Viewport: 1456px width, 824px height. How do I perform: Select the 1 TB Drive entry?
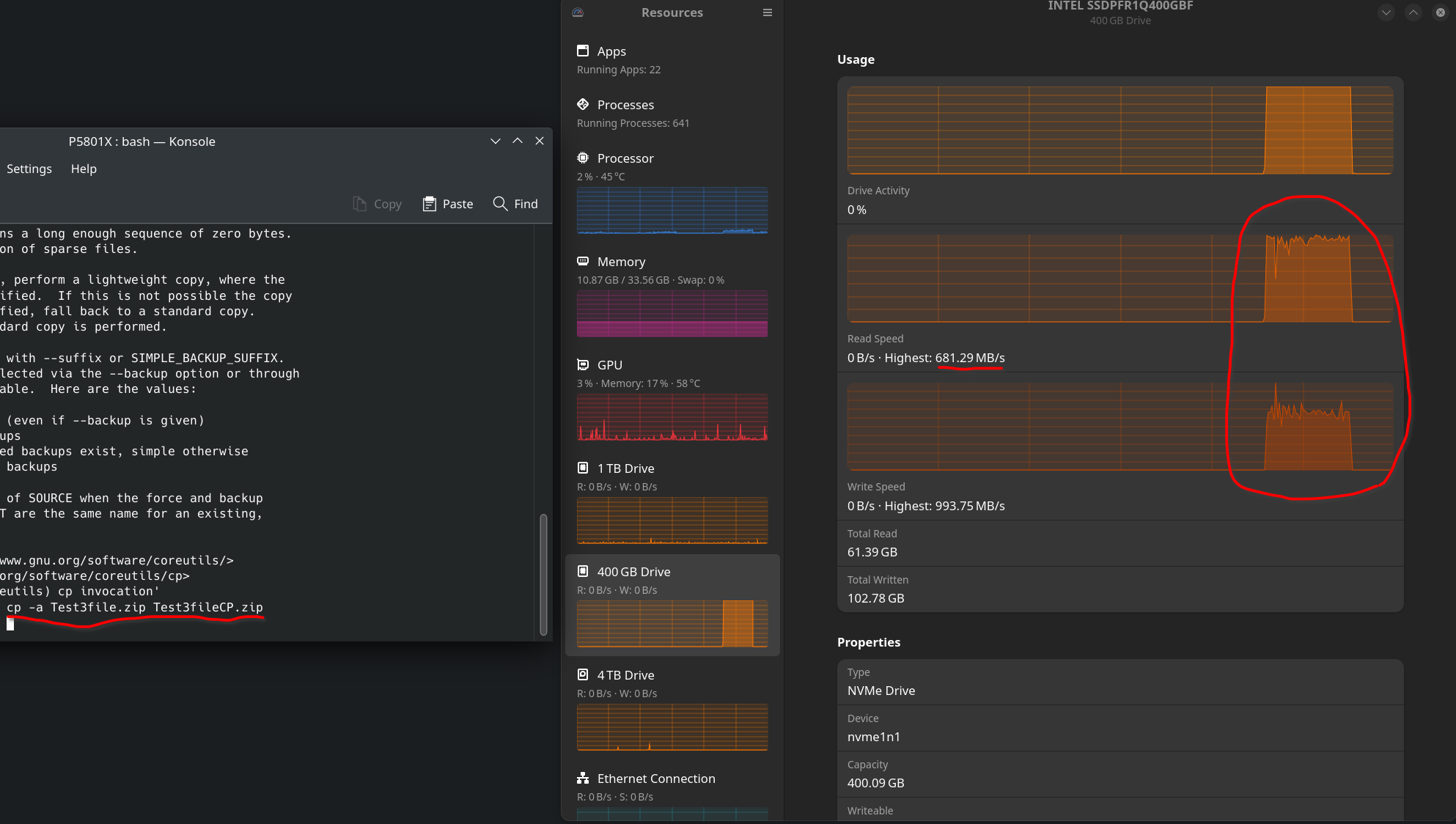pos(625,468)
